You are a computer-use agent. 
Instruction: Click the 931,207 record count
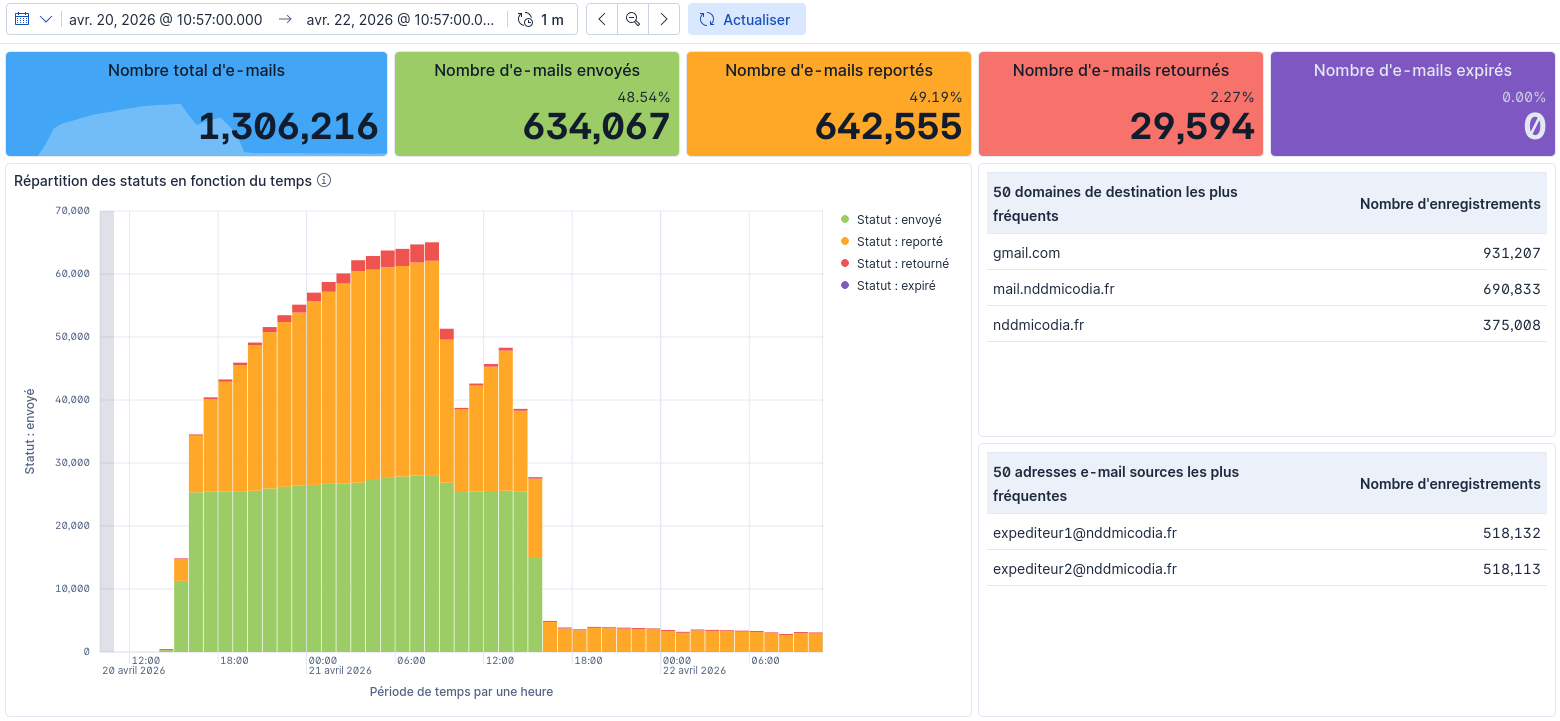[x=1511, y=252]
